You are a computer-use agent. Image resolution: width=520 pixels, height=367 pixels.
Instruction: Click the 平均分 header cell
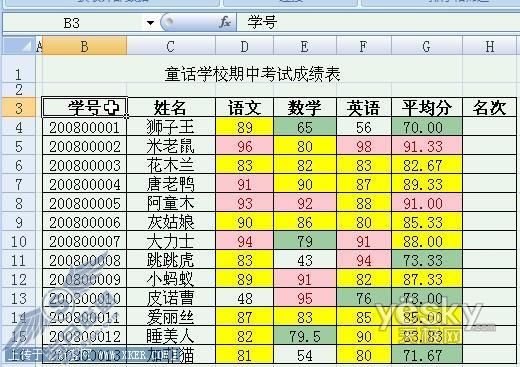point(427,107)
